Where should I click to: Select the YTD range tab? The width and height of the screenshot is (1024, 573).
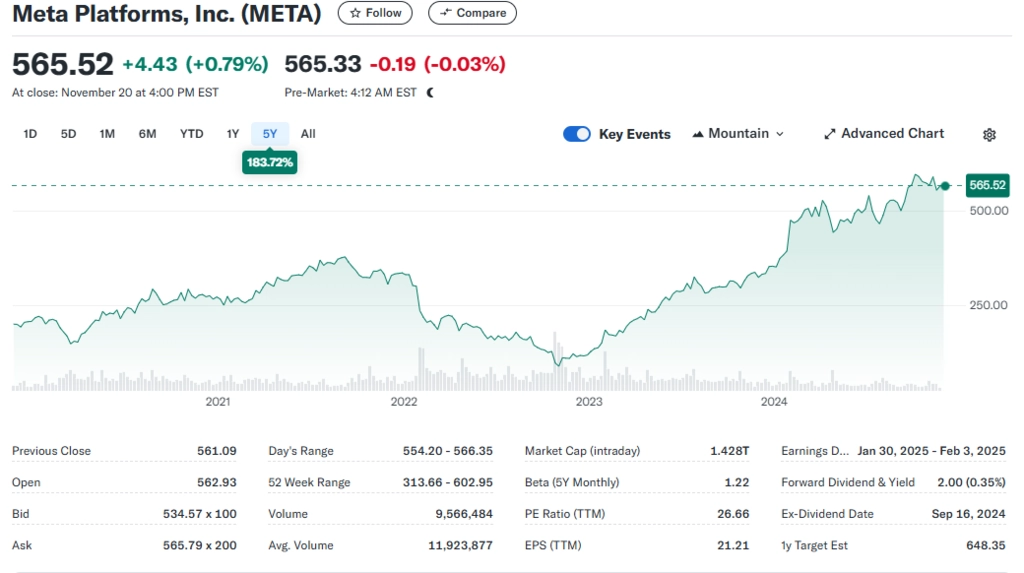click(191, 134)
